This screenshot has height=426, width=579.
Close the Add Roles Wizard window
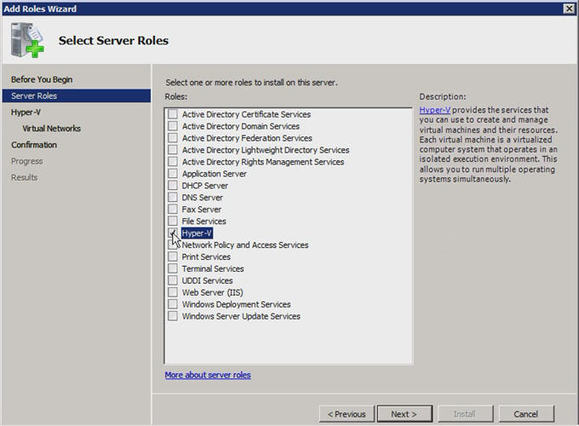pyautogui.click(x=569, y=8)
